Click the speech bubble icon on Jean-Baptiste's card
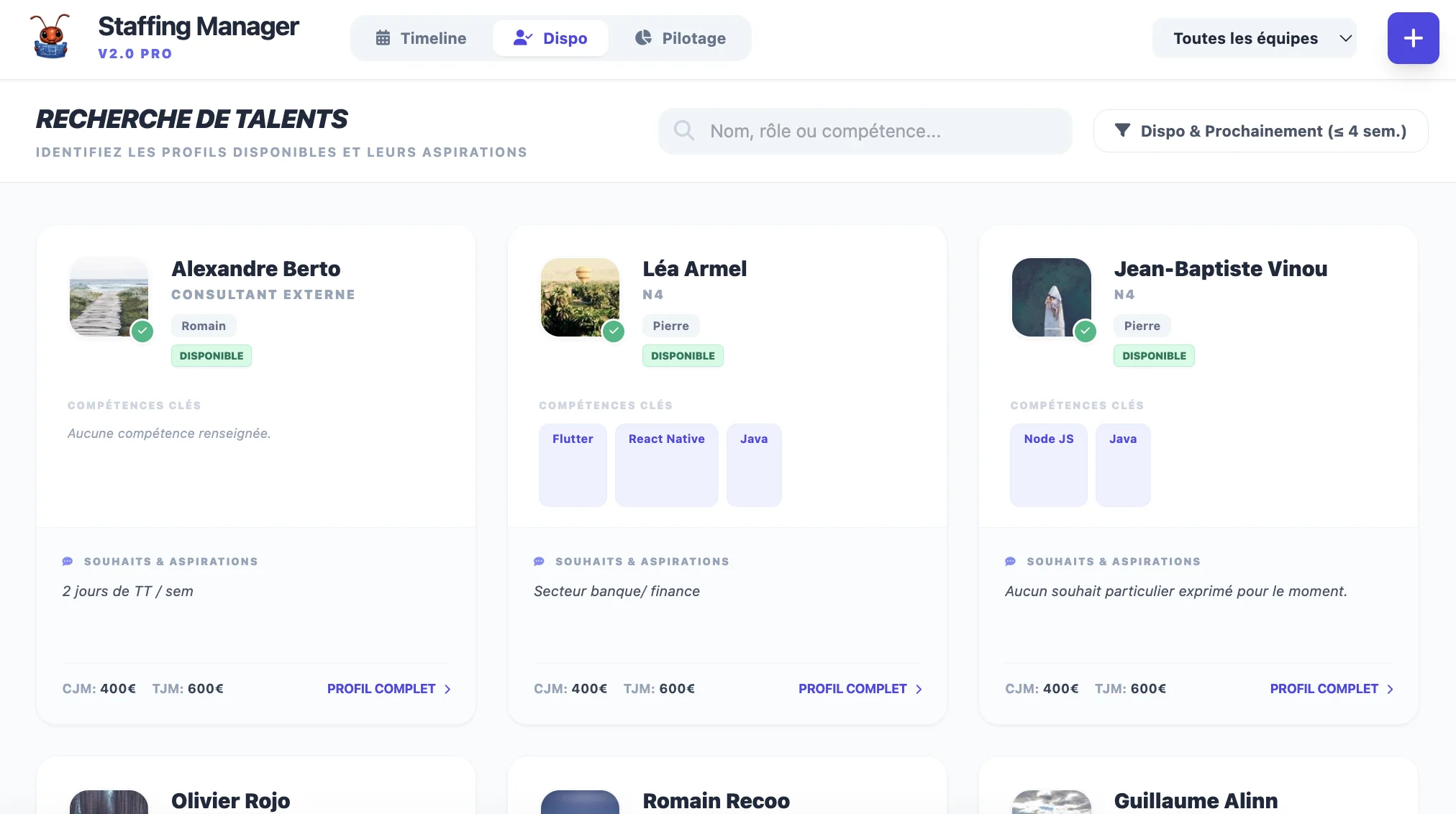The image size is (1456, 814). (x=1010, y=562)
